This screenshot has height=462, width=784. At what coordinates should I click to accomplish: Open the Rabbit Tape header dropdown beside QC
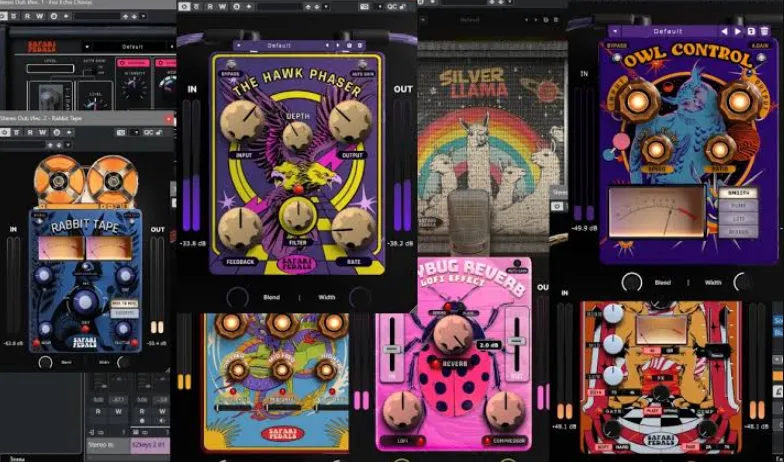point(136,132)
